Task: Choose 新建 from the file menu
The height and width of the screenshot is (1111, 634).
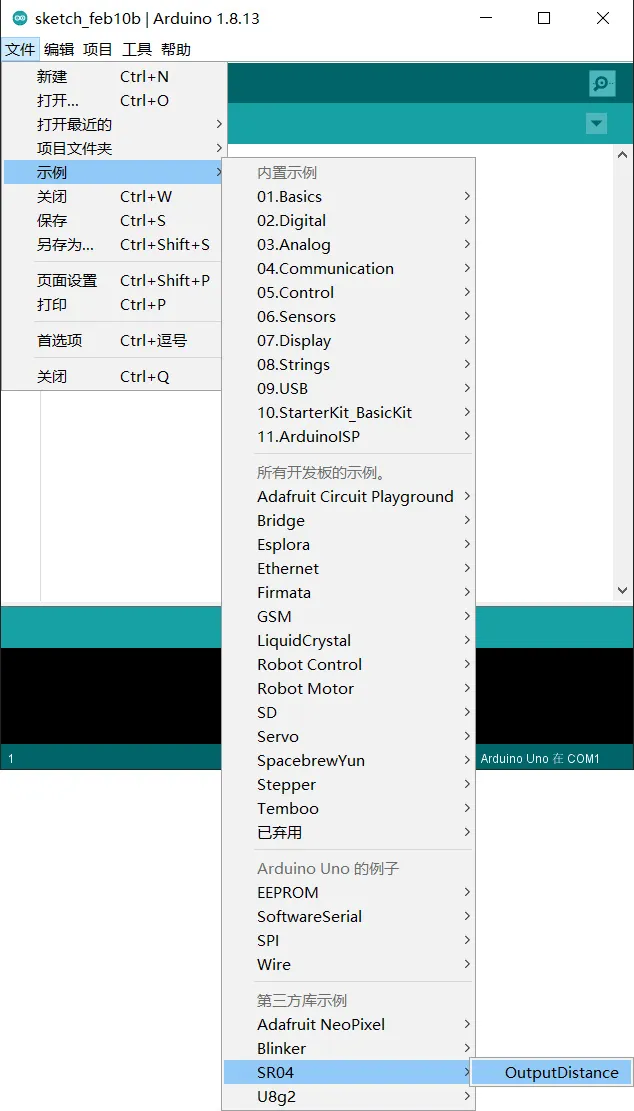Action: tap(115, 77)
